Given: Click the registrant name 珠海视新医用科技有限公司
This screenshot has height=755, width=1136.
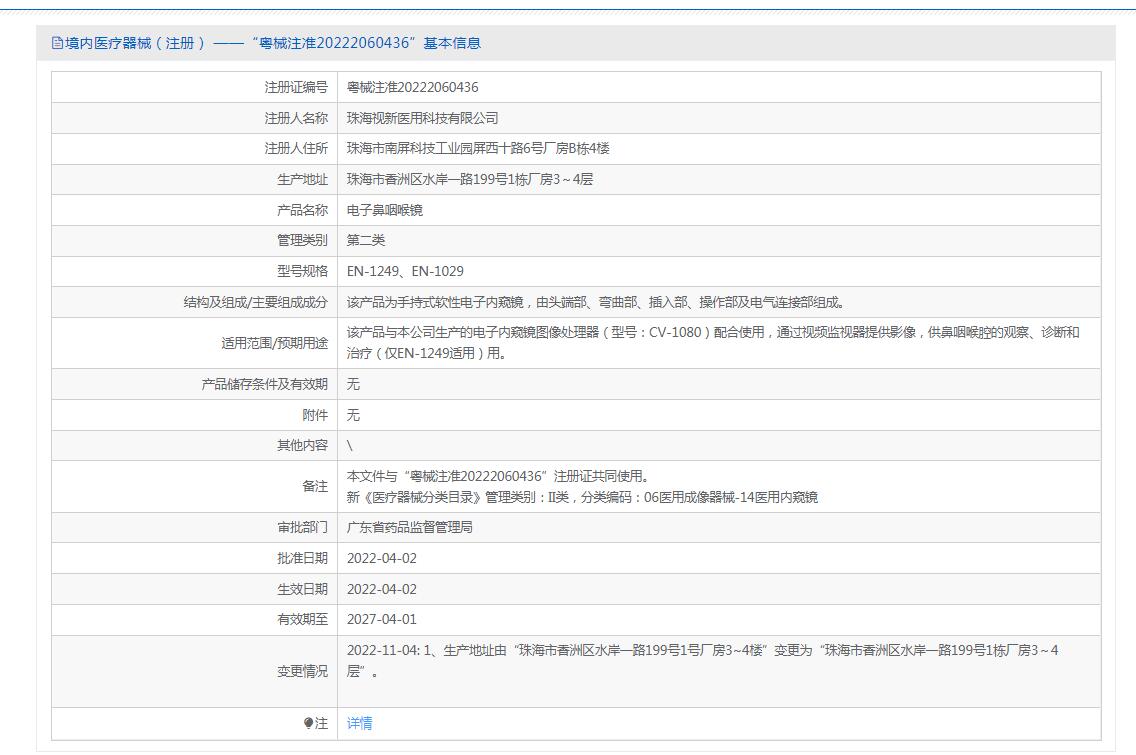Looking at the screenshot, I should point(422,118).
